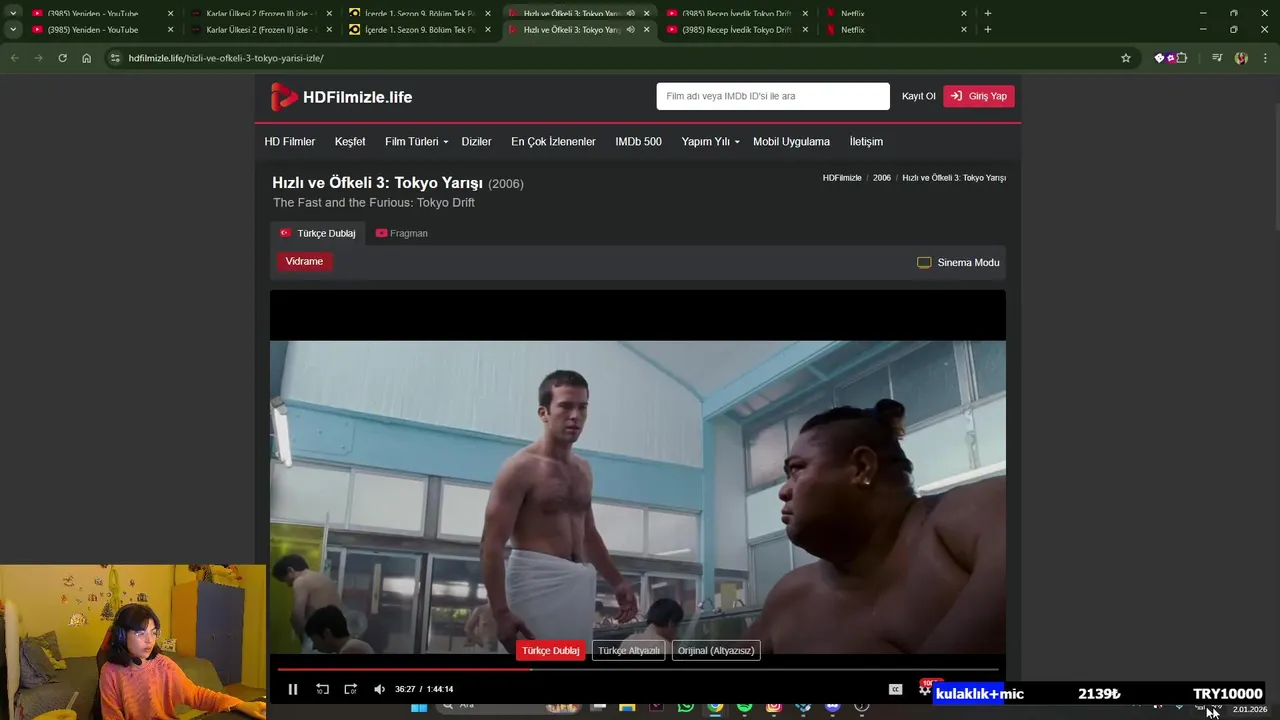Screen dimensions: 1280x720
Task: Open HD Filmler menu item
Action: click(290, 142)
